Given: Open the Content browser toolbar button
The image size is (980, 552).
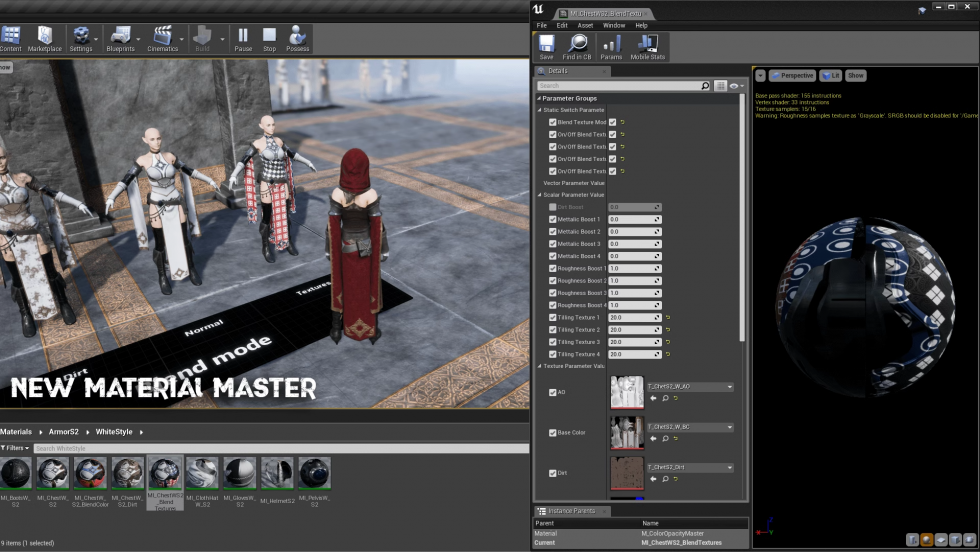Looking at the screenshot, I should click(11, 39).
